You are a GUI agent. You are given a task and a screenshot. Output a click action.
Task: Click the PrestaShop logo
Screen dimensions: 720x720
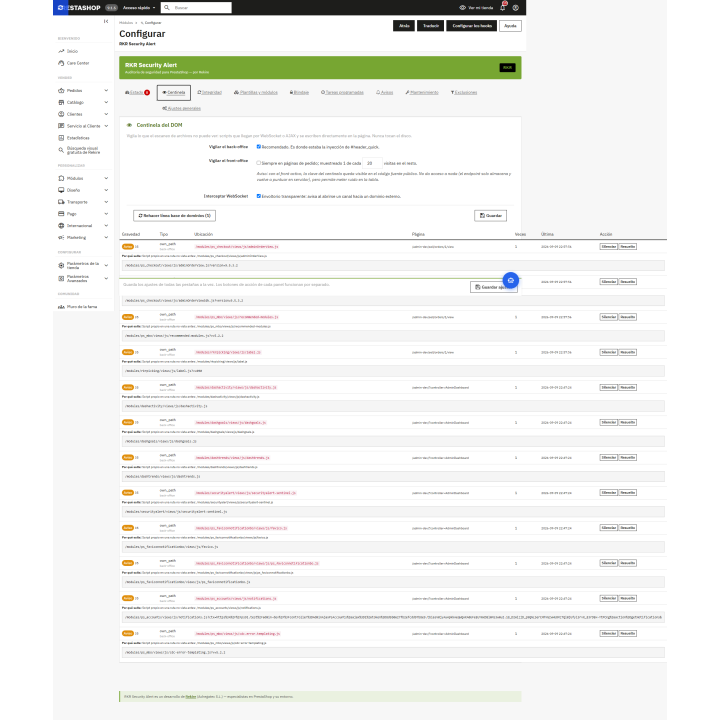(x=79, y=8)
